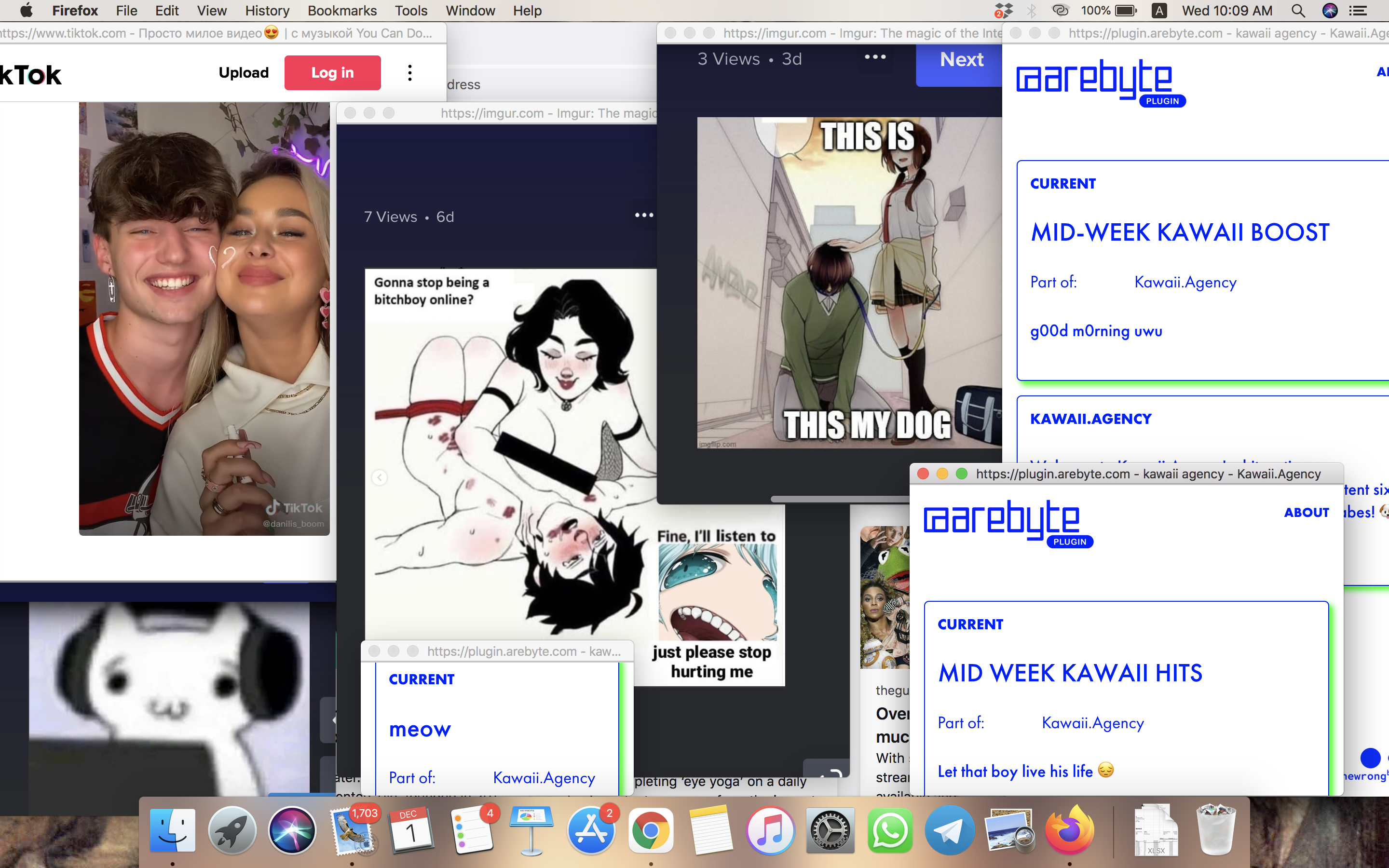Click the previous arrow on the imgur comic
The image size is (1389, 868).
[x=380, y=477]
